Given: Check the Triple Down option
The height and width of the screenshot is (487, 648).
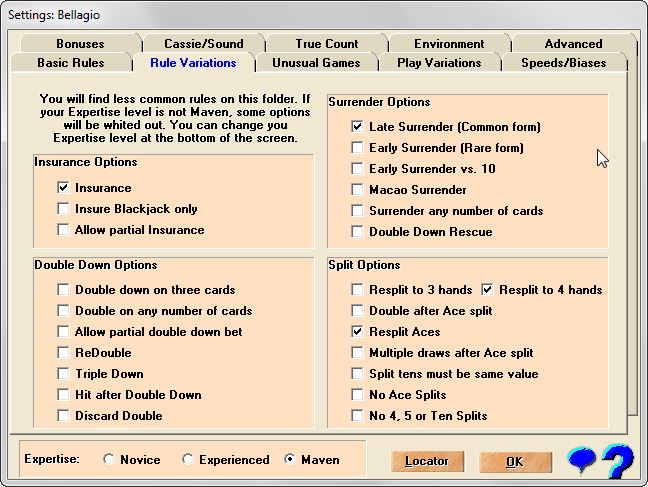Looking at the screenshot, I should (63, 374).
